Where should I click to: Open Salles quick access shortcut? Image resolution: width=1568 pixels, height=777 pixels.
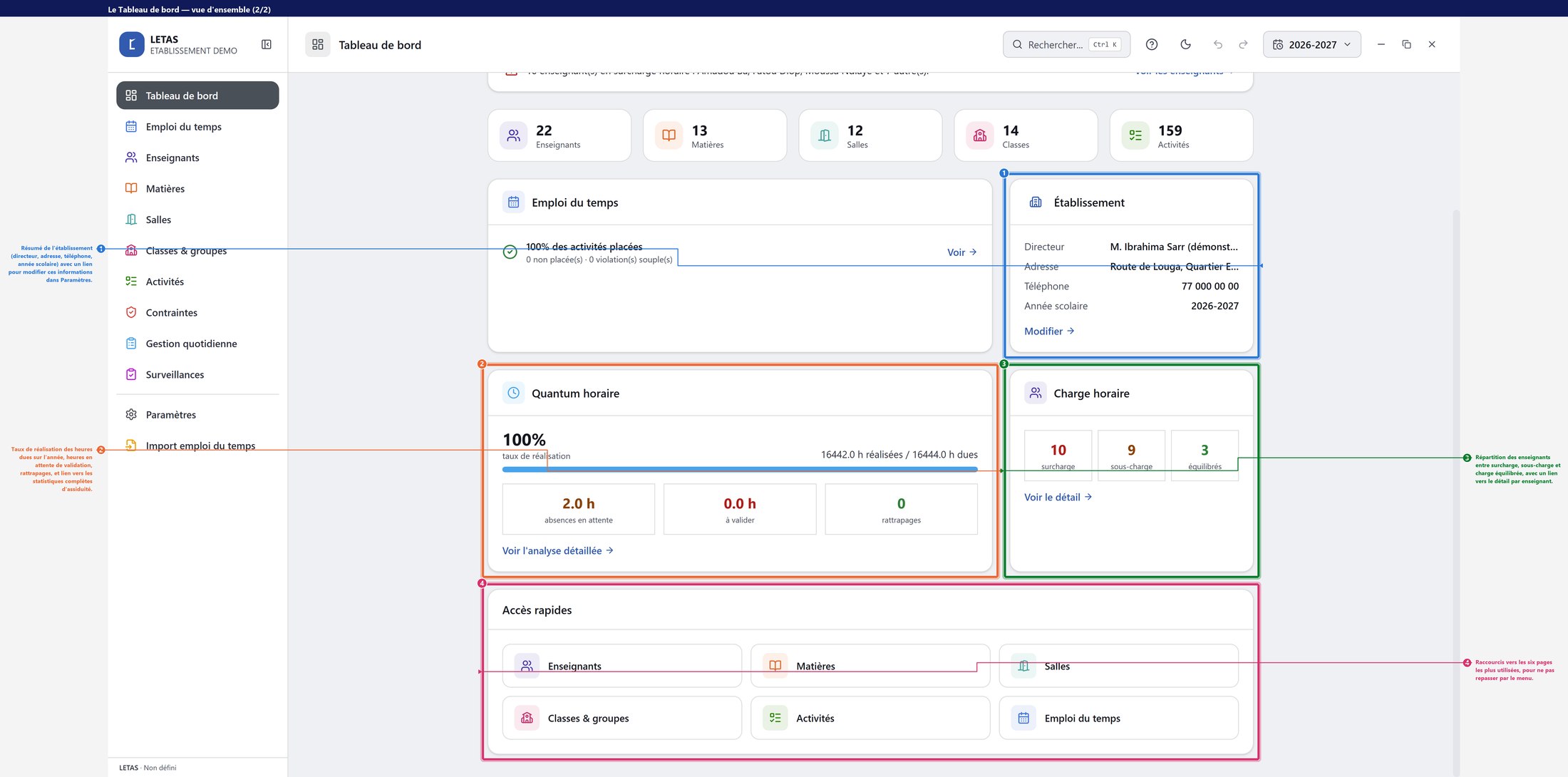[1119, 666]
